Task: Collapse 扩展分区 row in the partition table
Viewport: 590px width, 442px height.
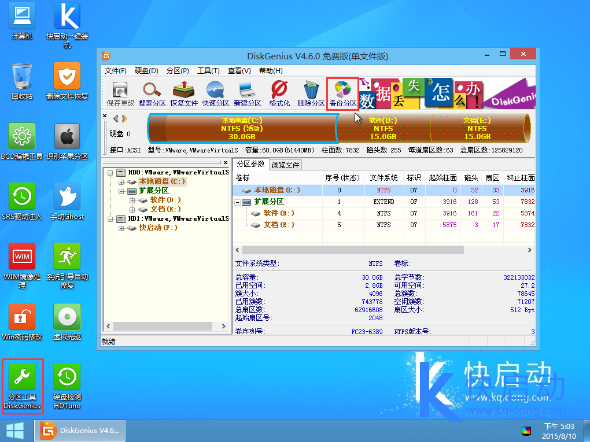Action: click(238, 202)
